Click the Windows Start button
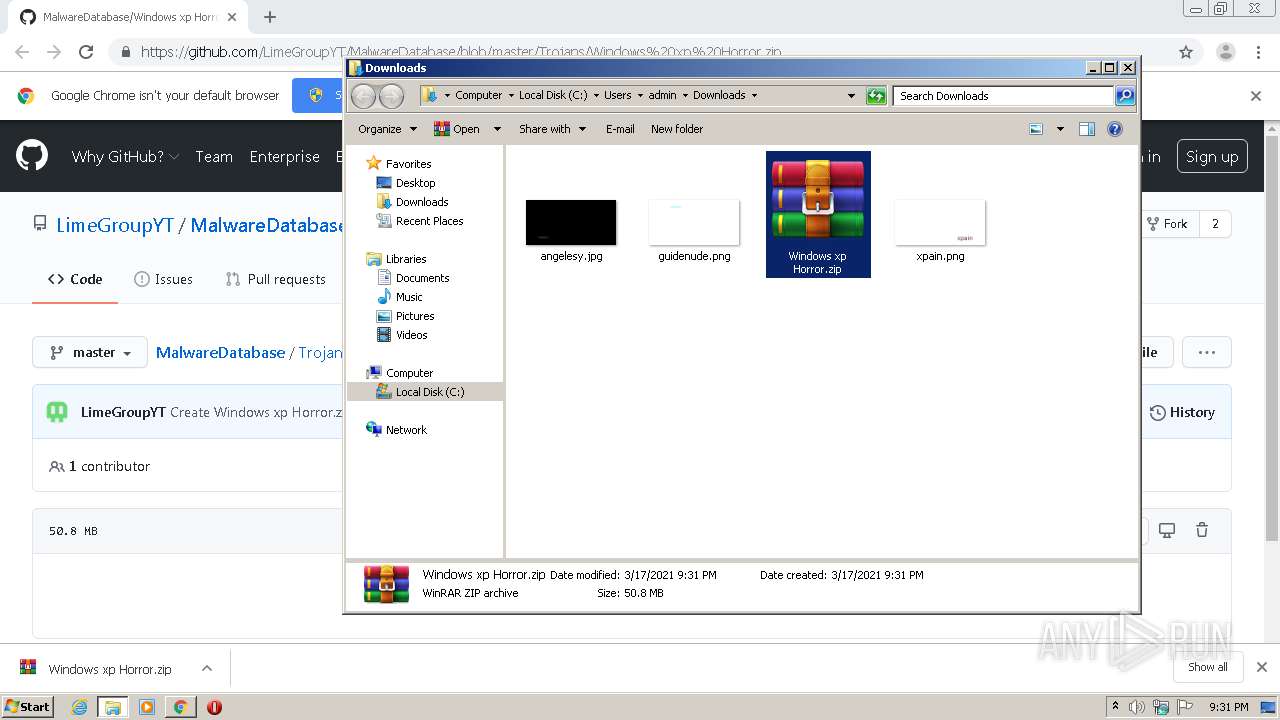Image resolution: width=1280 pixels, height=720 pixels. coord(28,706)
